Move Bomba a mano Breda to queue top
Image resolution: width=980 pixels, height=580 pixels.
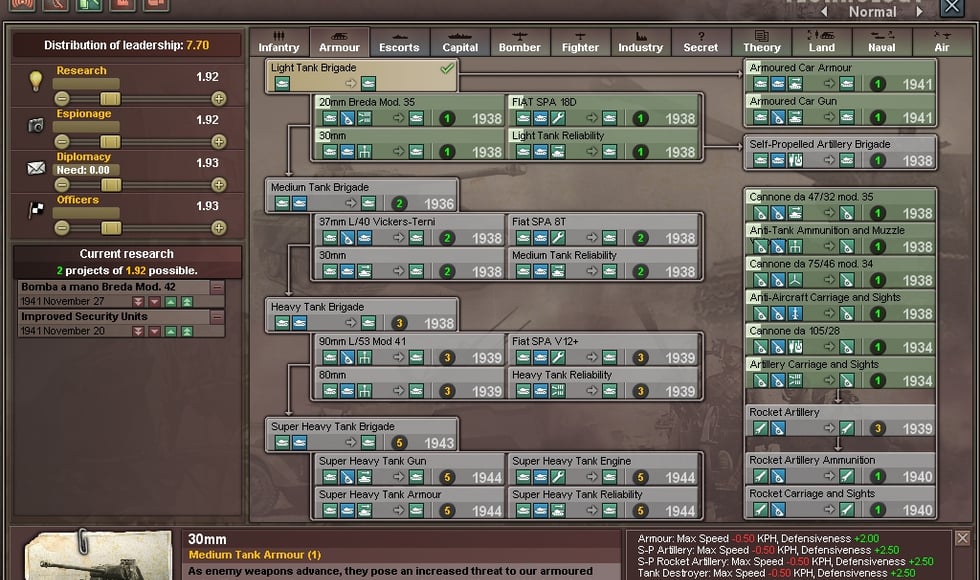pyautogui.click(x=187, y=302)
